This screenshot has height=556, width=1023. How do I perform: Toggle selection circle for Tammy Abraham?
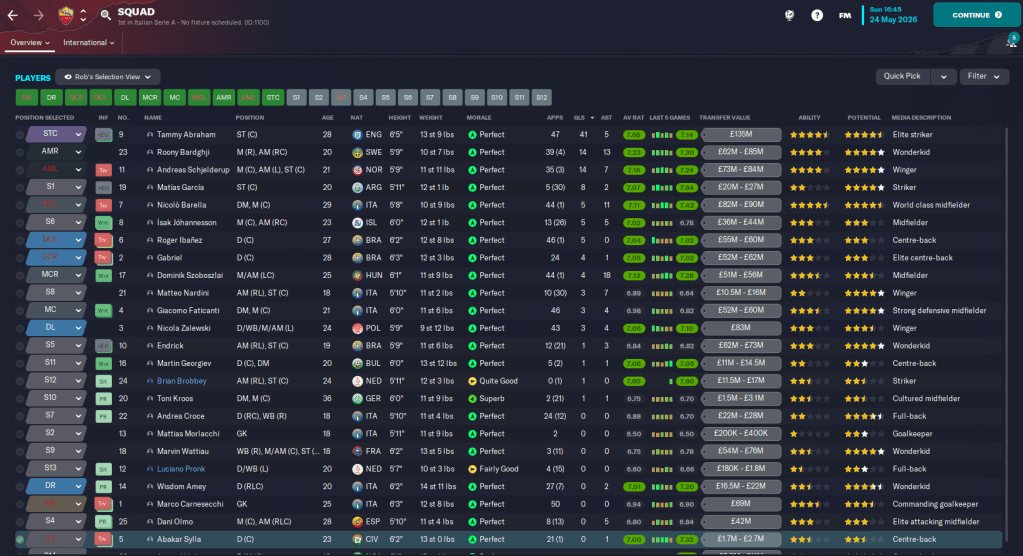[x=20, y=134]
